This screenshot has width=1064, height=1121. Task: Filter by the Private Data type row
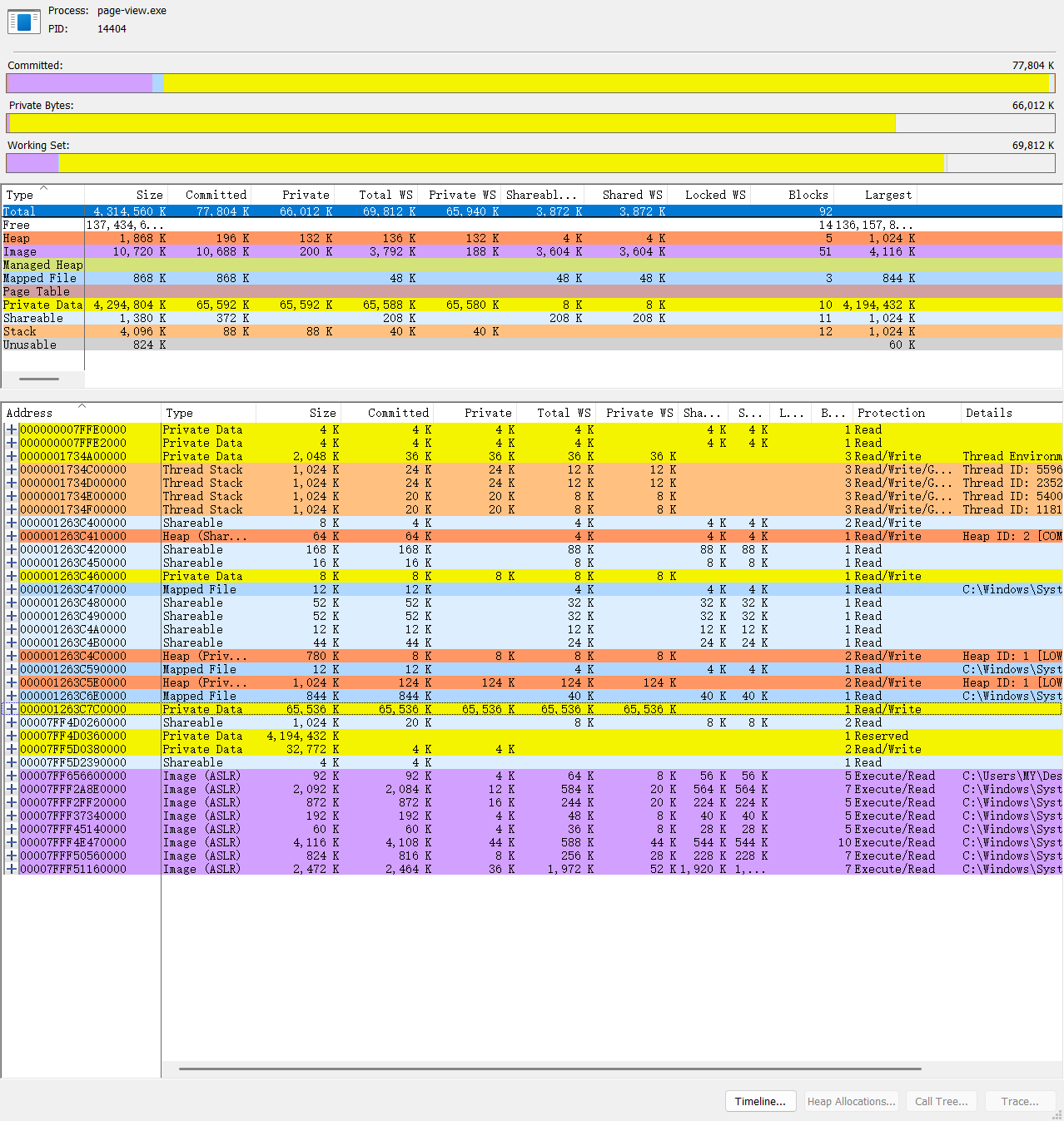[x=532, y=305]
